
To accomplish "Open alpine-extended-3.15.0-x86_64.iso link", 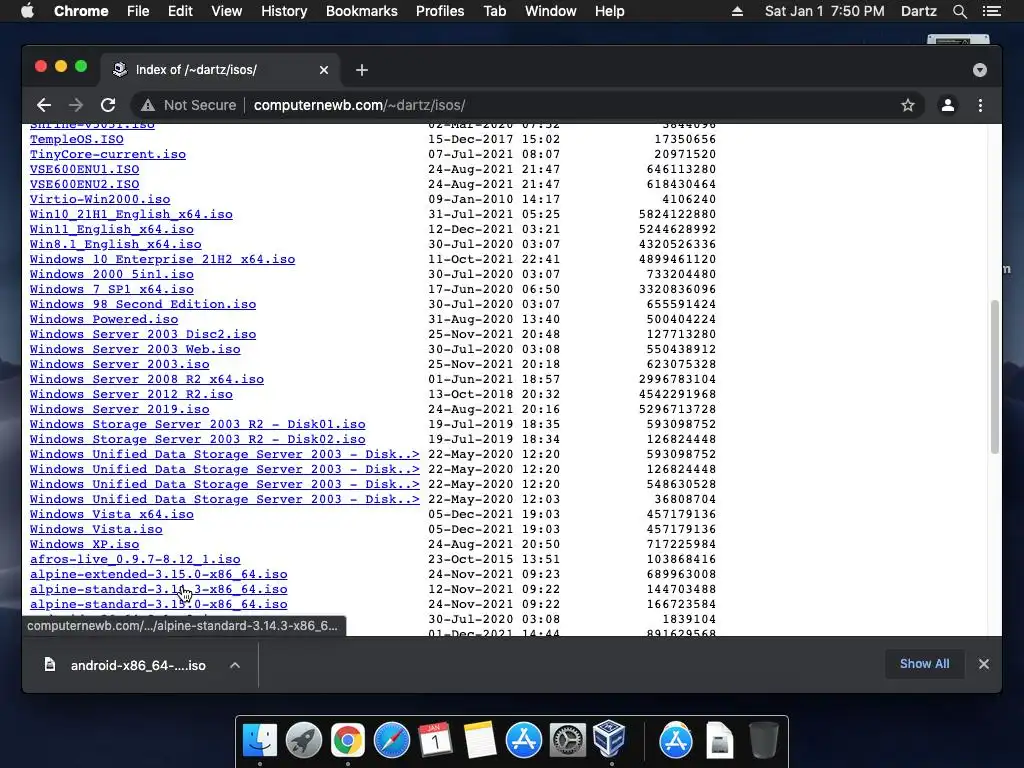I will 159,575.
